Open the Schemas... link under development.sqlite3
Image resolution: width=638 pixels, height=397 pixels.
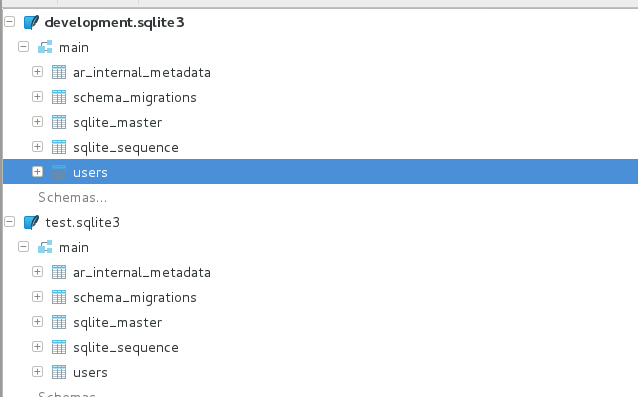coord(72,197)
